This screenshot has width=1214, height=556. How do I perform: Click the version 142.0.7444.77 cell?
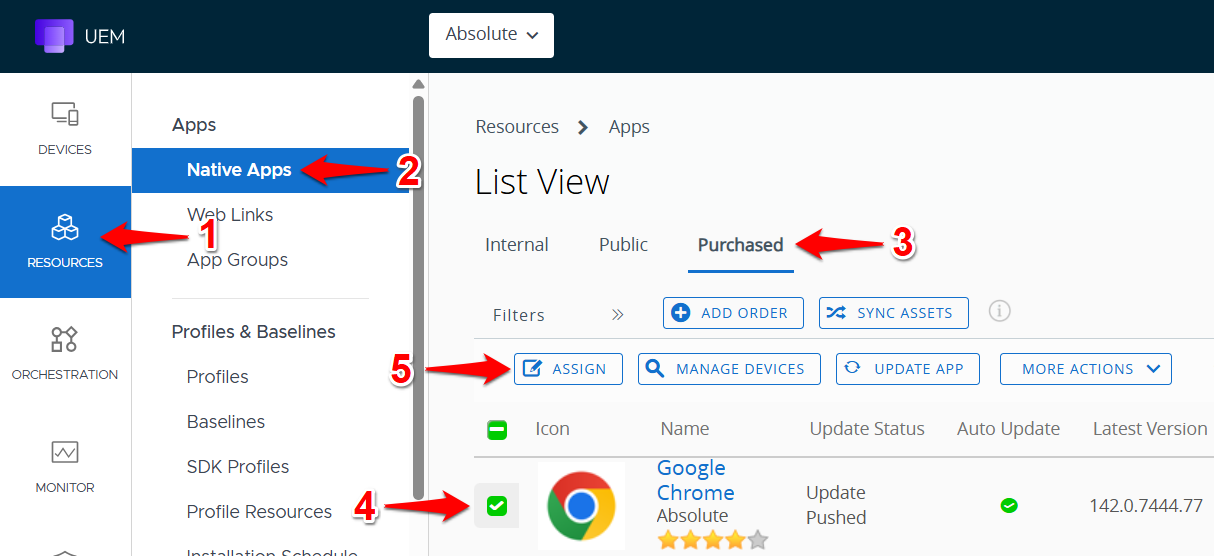click(1146, 506)
